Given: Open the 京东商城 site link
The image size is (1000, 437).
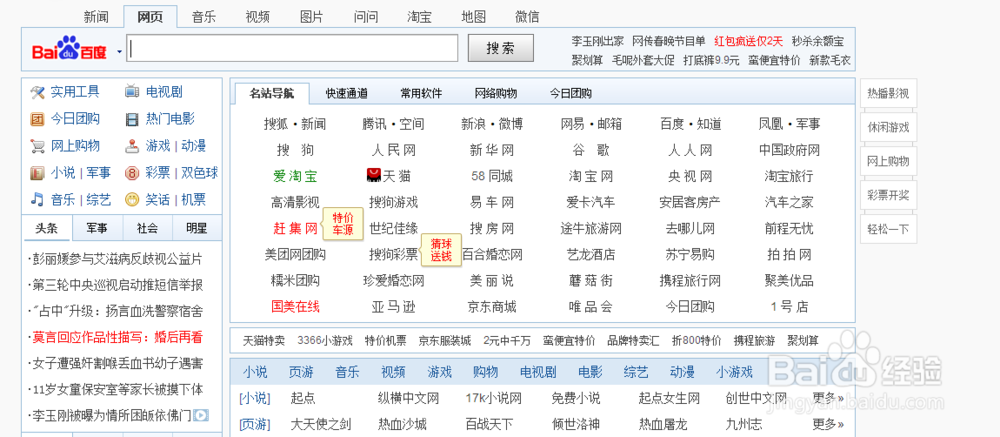Looking at the screenshot, I should point(492,307).
